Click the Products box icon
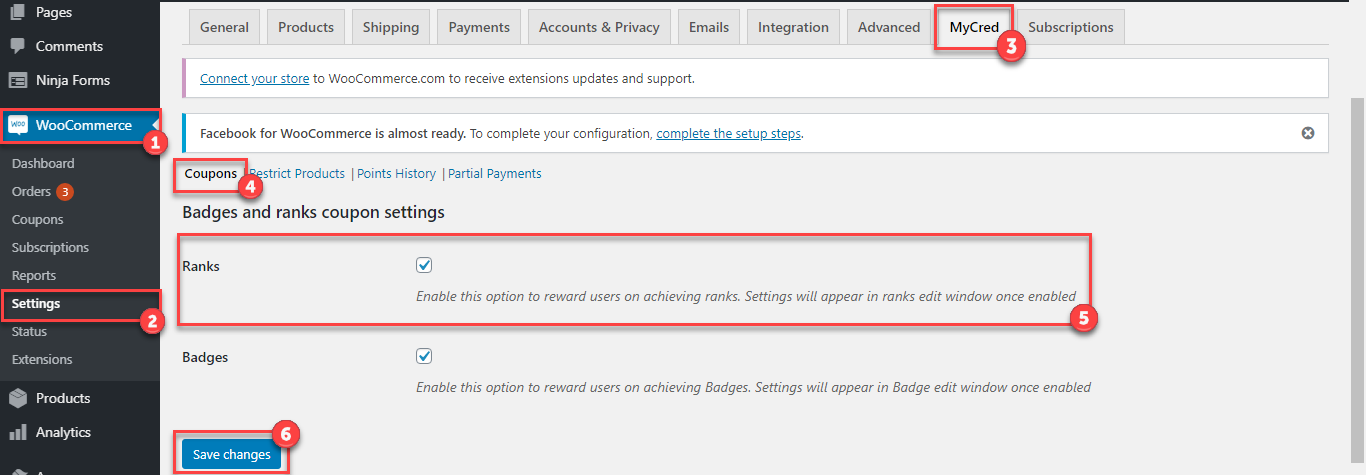Viewport: 1366px width, 475px height. [x=18, y=398]
